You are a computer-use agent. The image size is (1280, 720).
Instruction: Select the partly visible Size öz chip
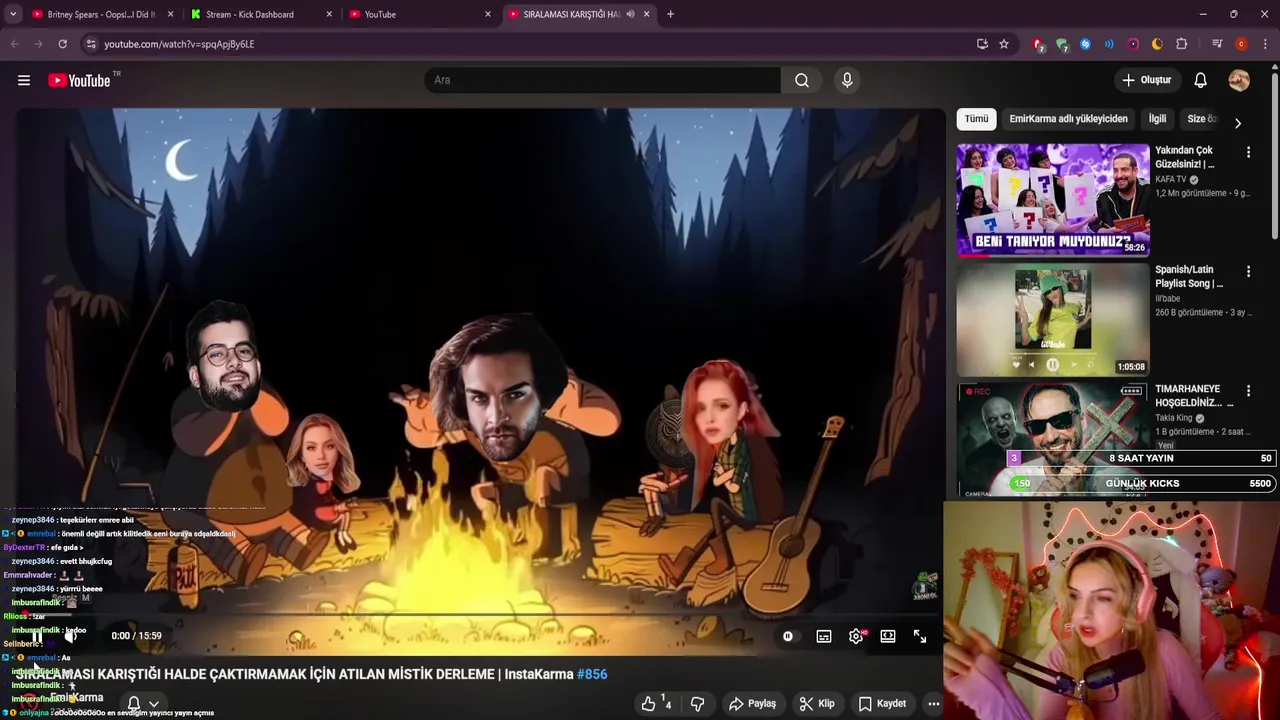click(1201, 119)
